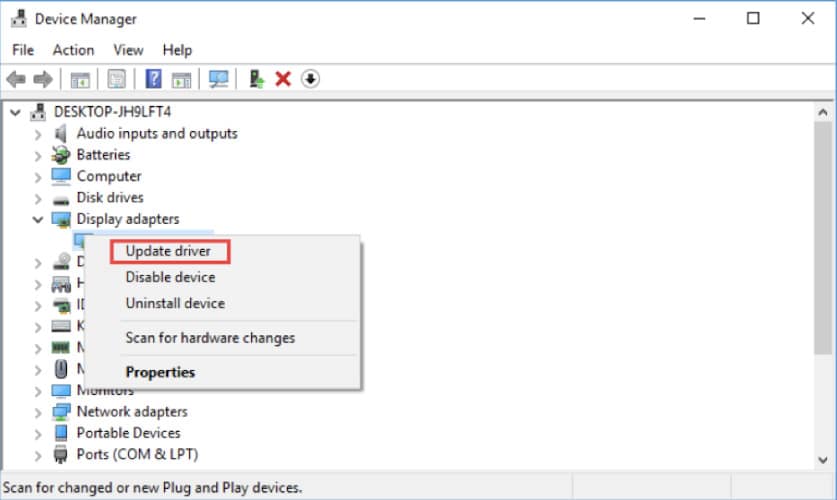Select the Display adapters label
Screen dimensions: 837x500
(x=128, y=219)
